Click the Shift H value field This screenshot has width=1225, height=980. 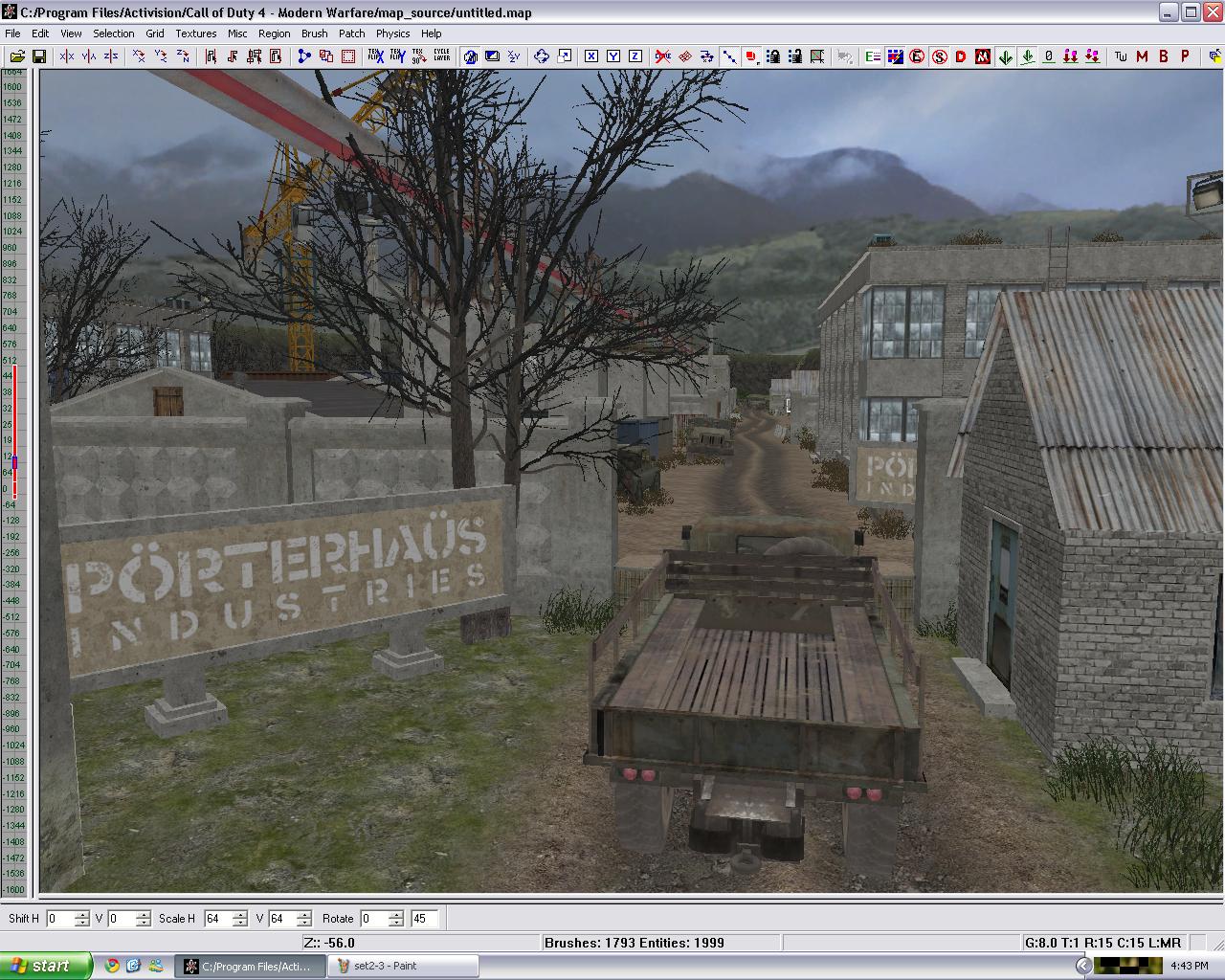(x=59, y=919)
